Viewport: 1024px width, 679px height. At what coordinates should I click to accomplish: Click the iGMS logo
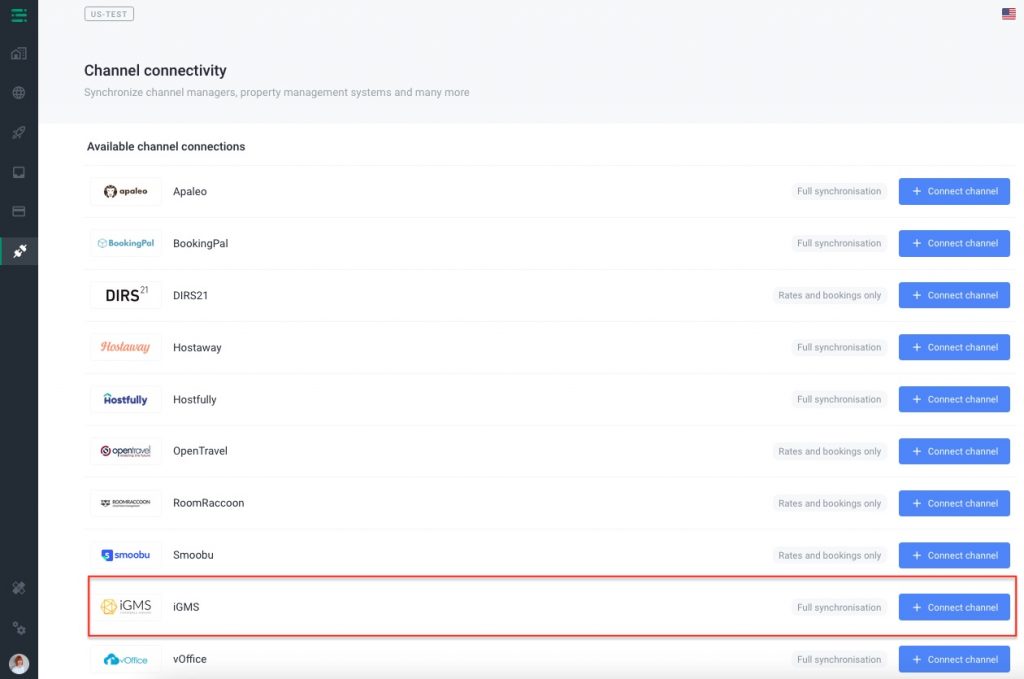pyautogui.click(x=125, y=607)
